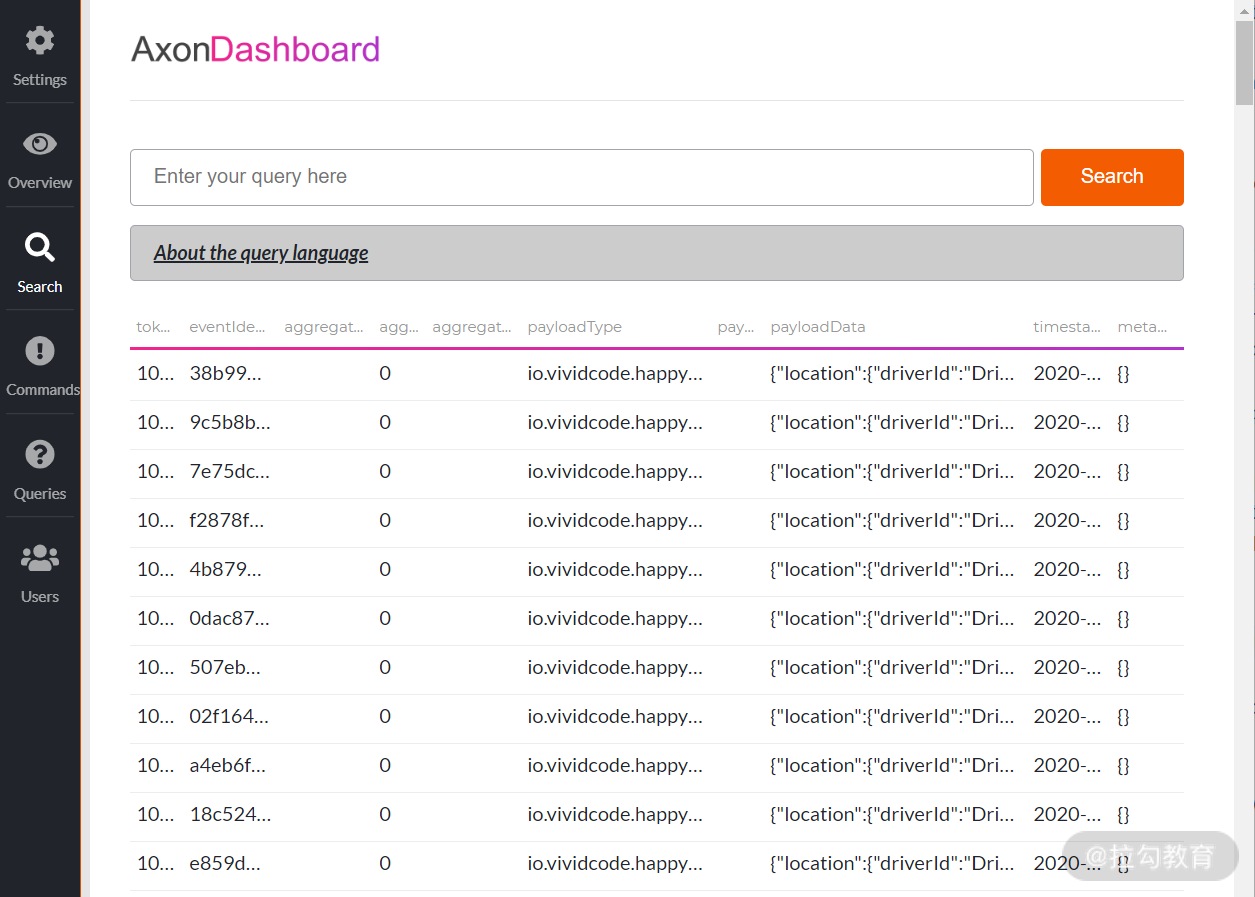Screen dimensions: 1255x897
Task: Select event ID 02f164... cell
Action: point(229,717)
